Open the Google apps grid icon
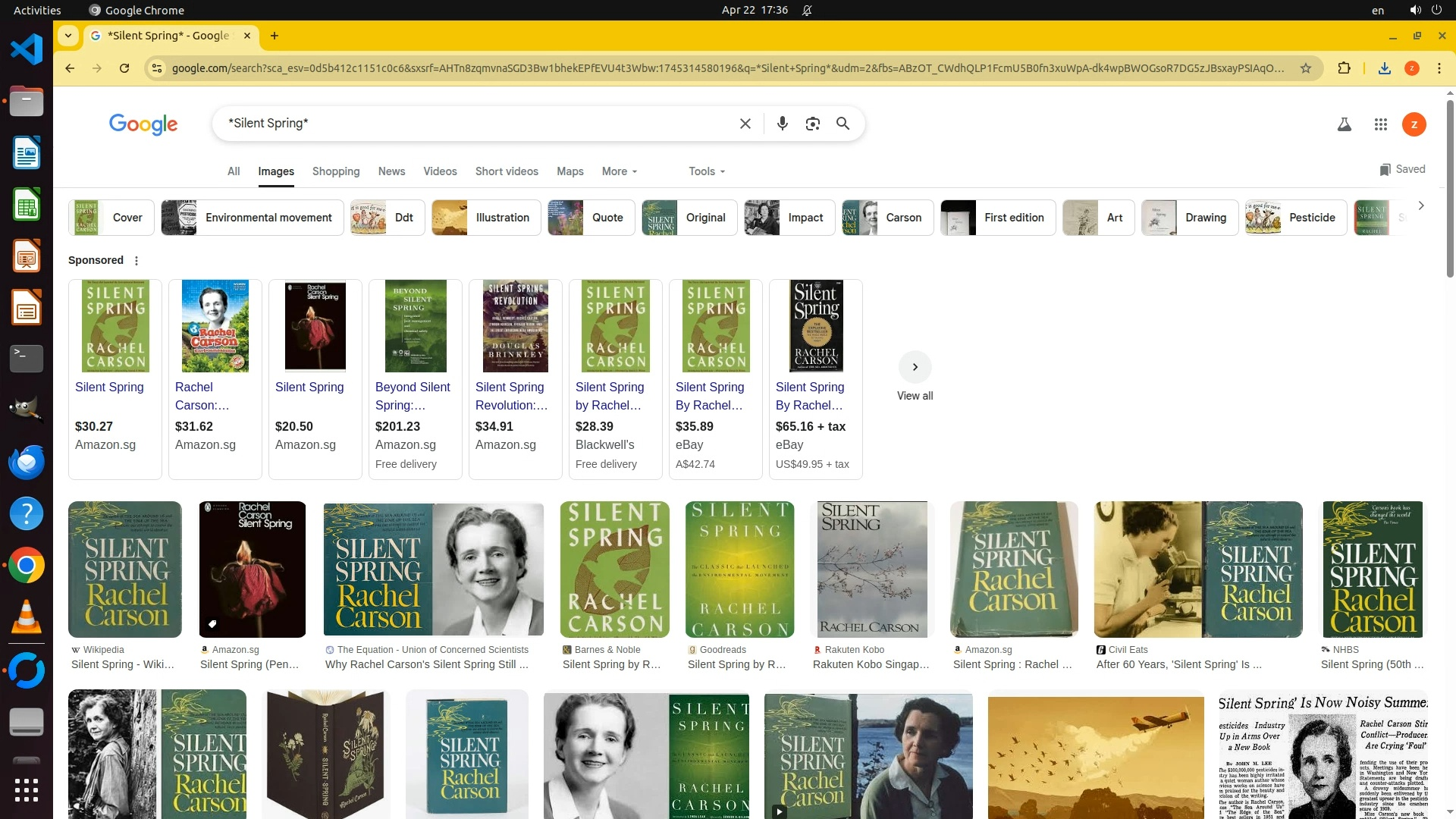 [1380, 124]
